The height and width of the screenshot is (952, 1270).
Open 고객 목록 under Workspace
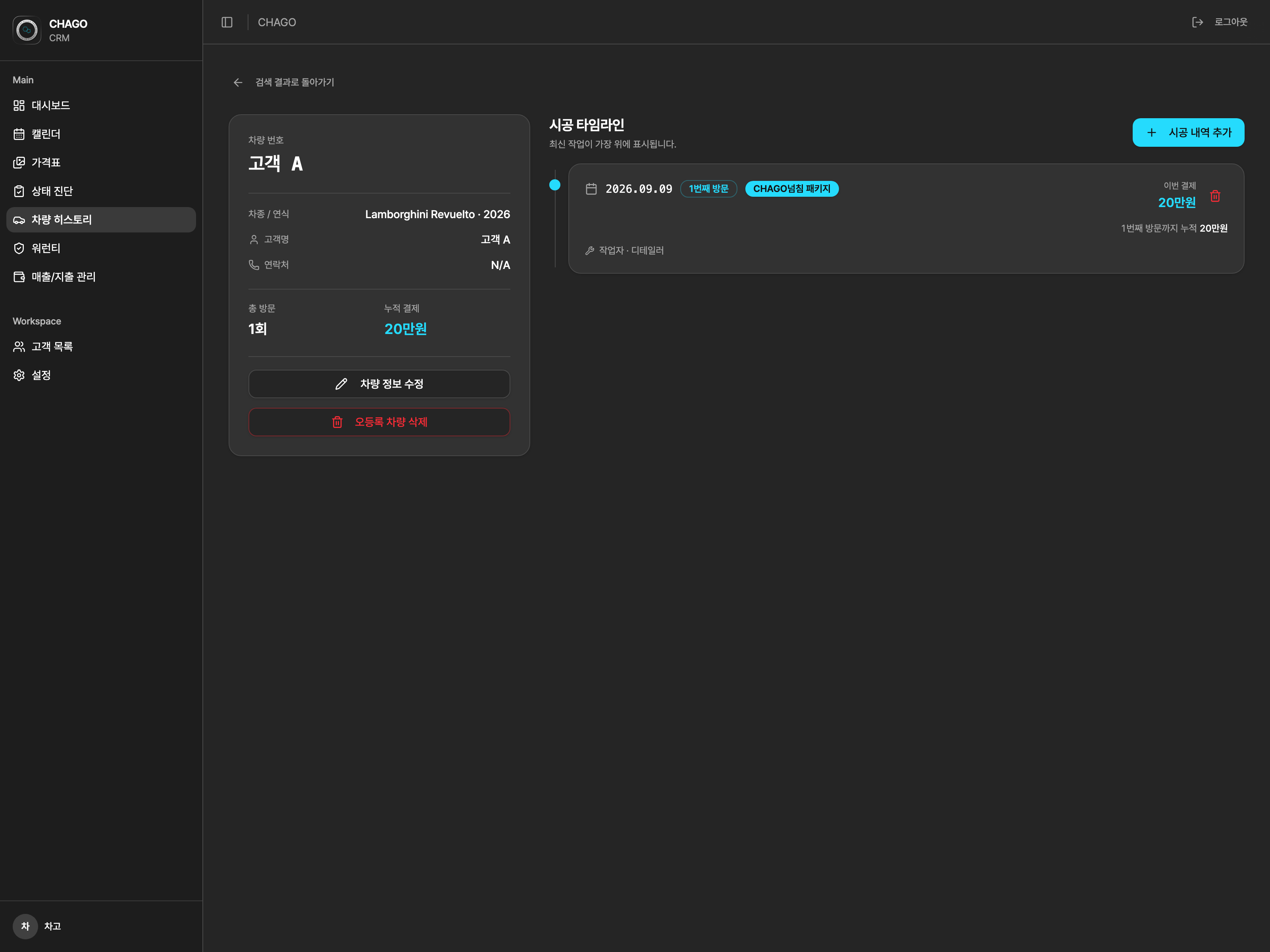pos(101,347)
